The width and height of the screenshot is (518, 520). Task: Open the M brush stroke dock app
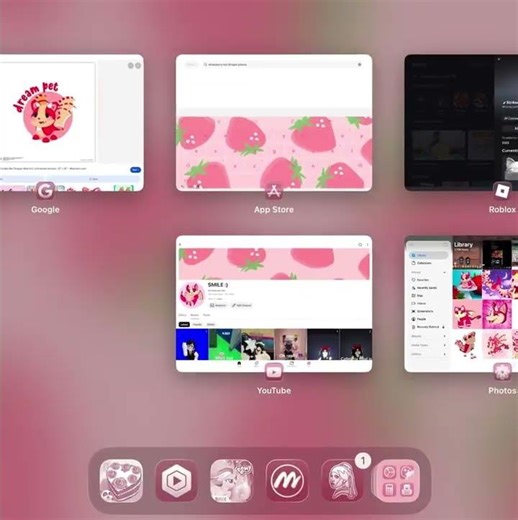point(287,480)
